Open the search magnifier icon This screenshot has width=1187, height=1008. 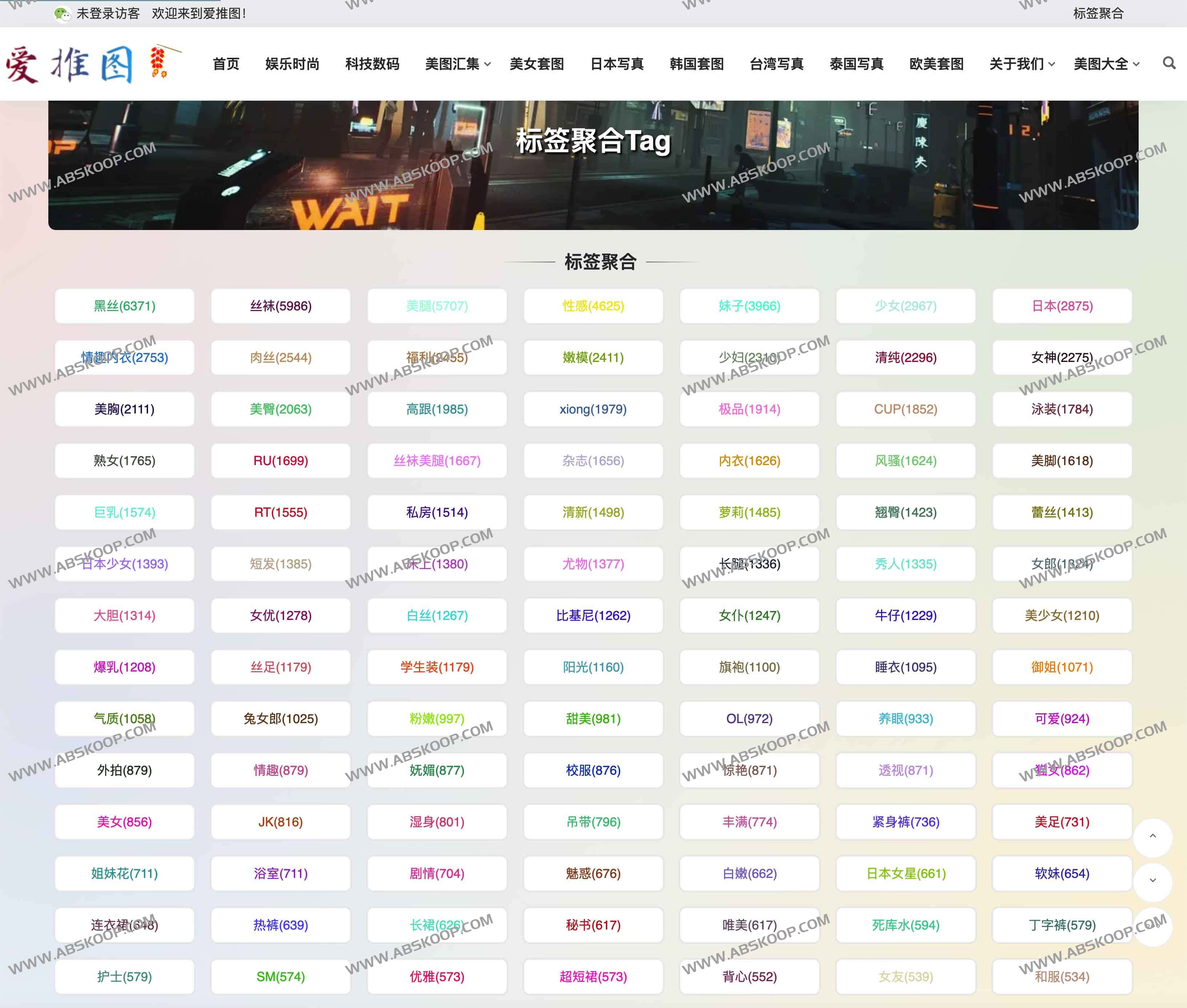click(1169, 63)
